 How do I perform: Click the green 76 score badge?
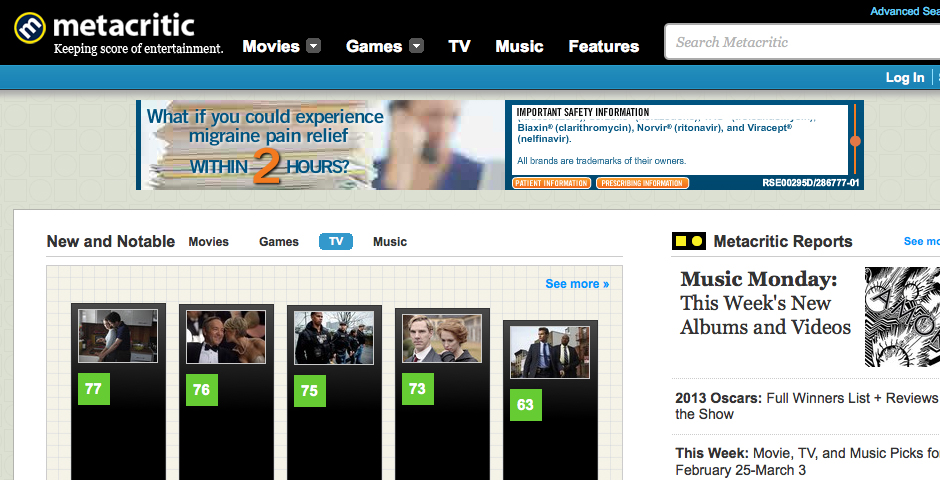click(201, 390)
